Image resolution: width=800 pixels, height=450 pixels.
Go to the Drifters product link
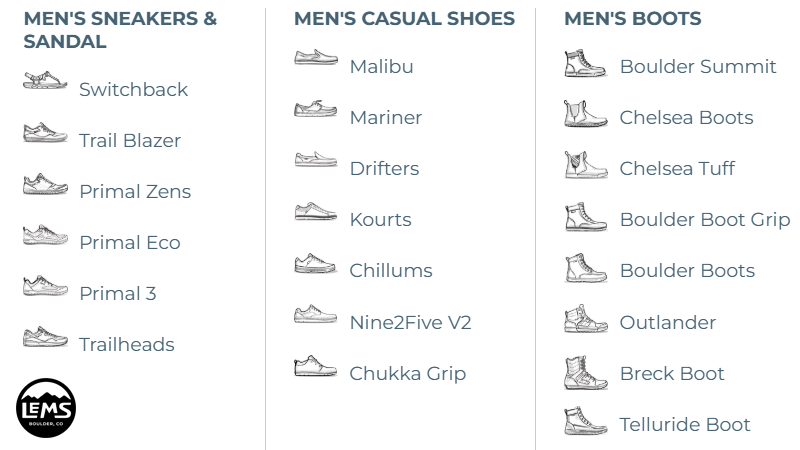tap(384, 168)
